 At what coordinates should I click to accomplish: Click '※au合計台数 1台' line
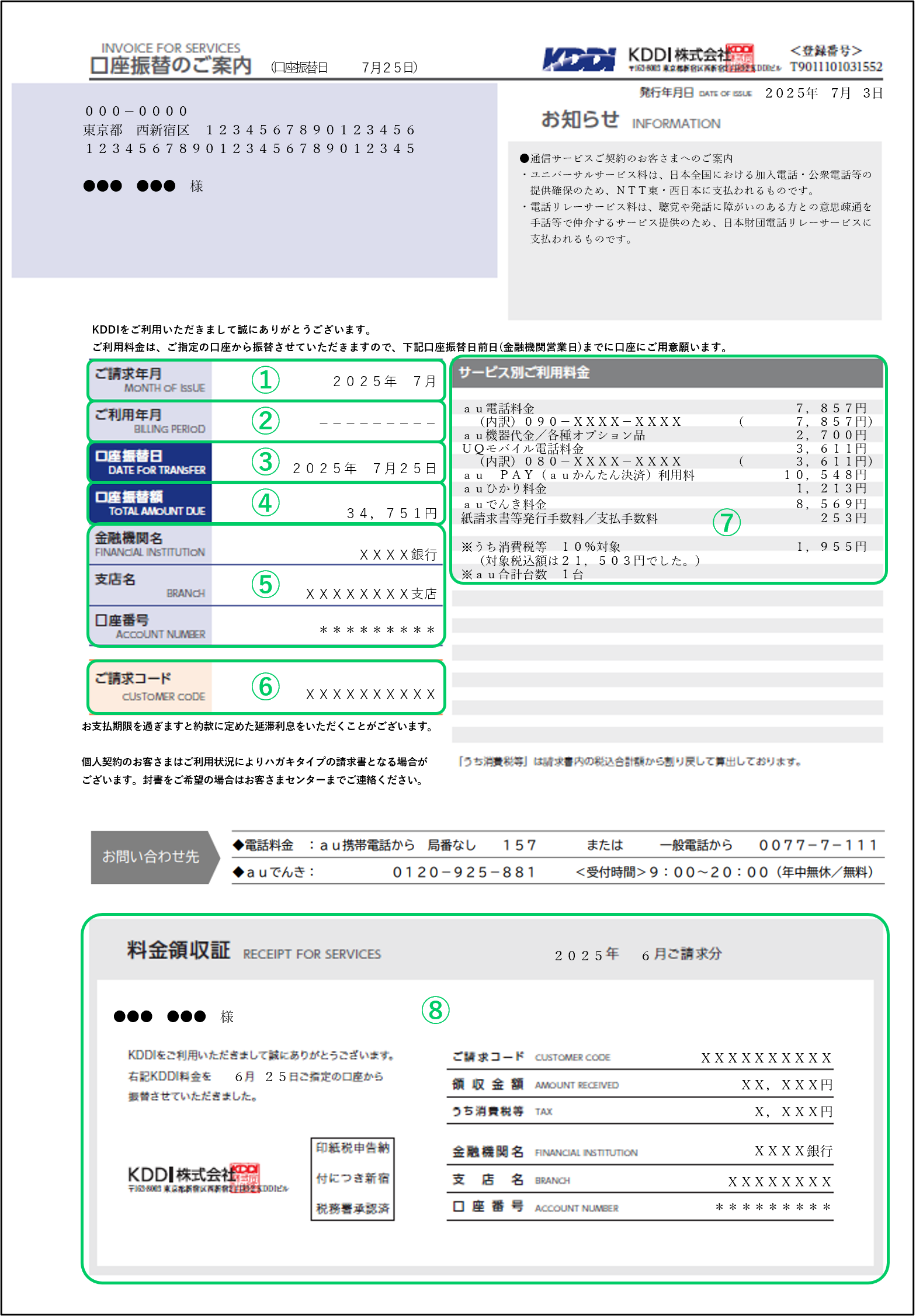522,575
